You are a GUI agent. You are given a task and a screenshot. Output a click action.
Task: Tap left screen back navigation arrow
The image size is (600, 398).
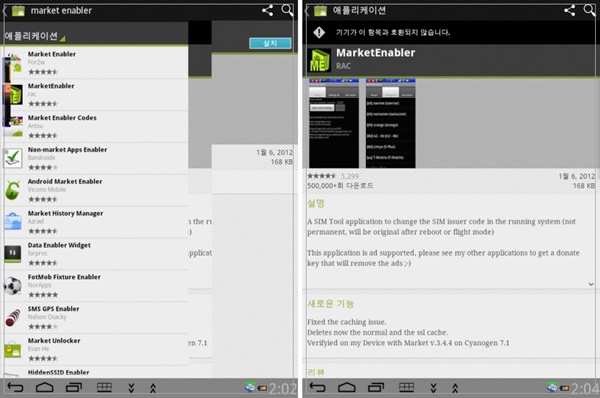pos(15,388)
